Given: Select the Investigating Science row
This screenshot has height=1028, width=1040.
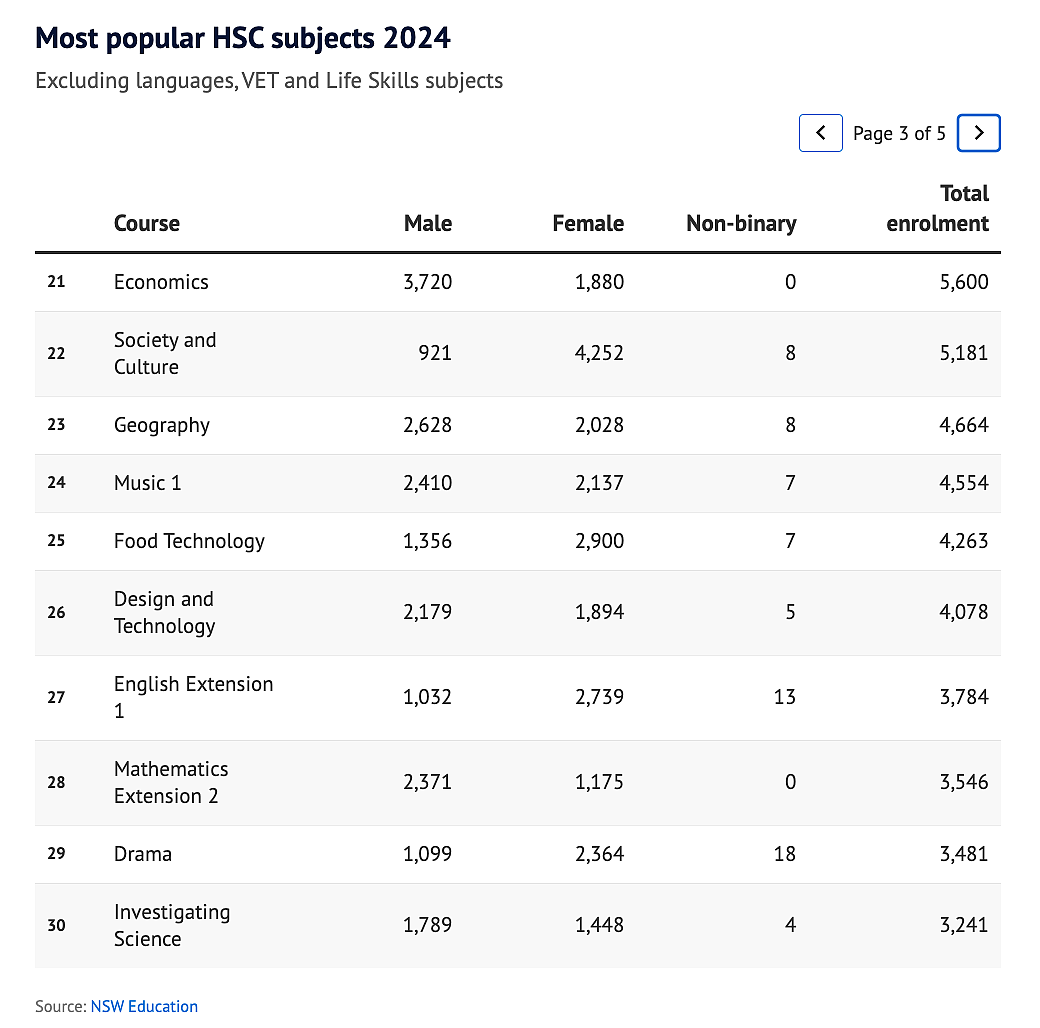Looking at the screenshot, I should coord(517,926).
